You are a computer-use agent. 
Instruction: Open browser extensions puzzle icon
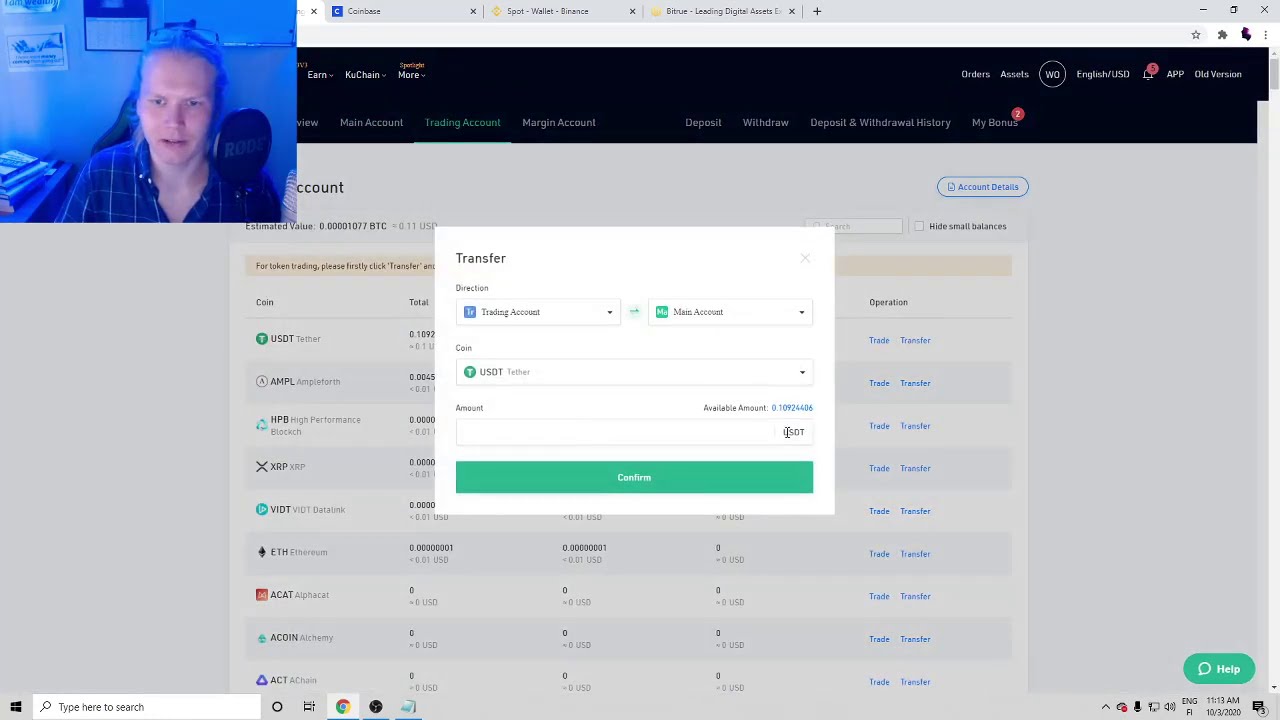(x=1222, y=35)
